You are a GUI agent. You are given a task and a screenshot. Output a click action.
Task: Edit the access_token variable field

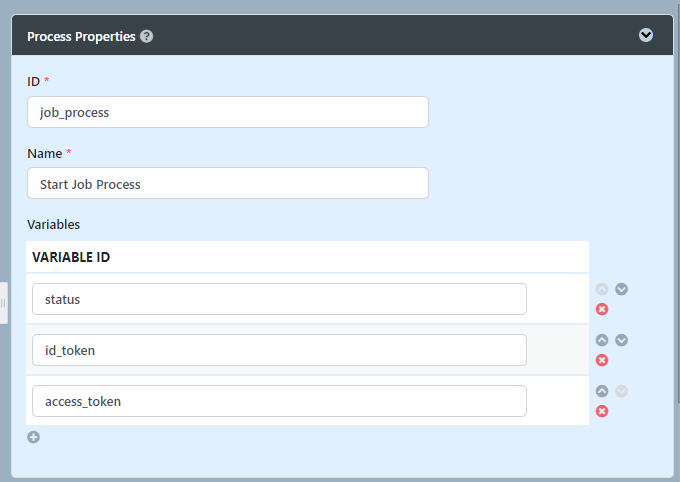click(x=279, y=401)
